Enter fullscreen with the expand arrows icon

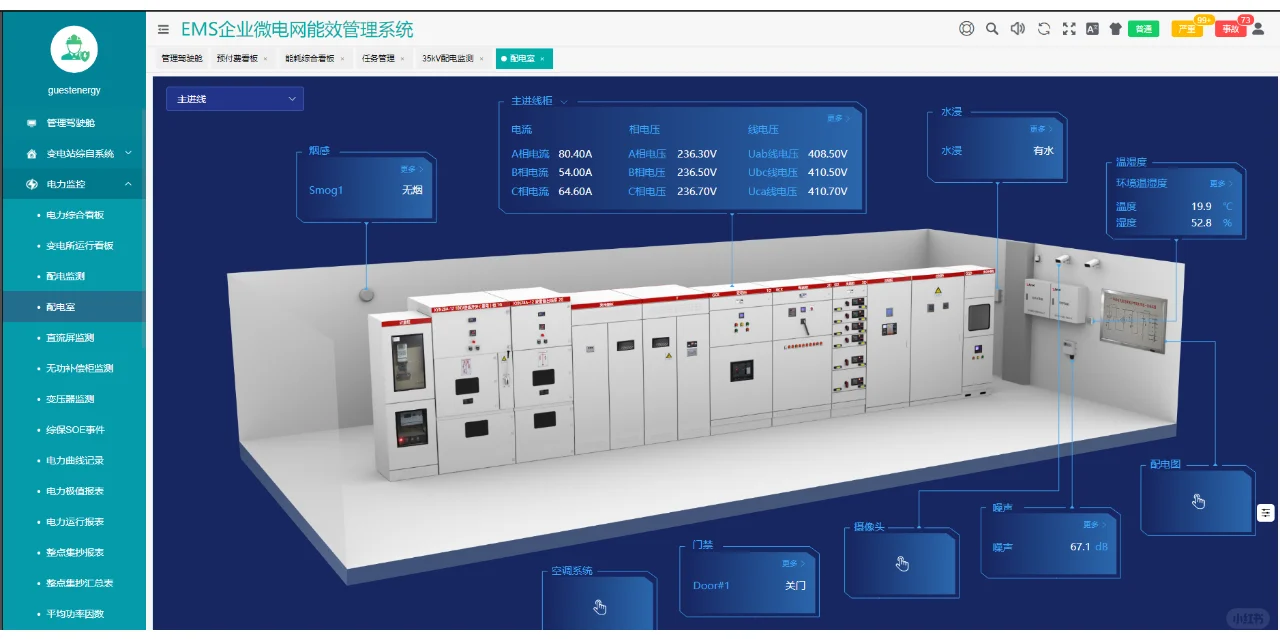[1069, 29]
